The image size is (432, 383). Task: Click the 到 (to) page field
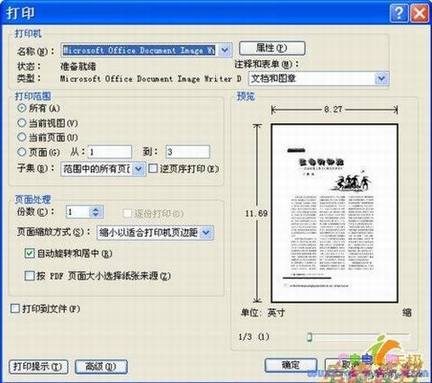[188, 152]
